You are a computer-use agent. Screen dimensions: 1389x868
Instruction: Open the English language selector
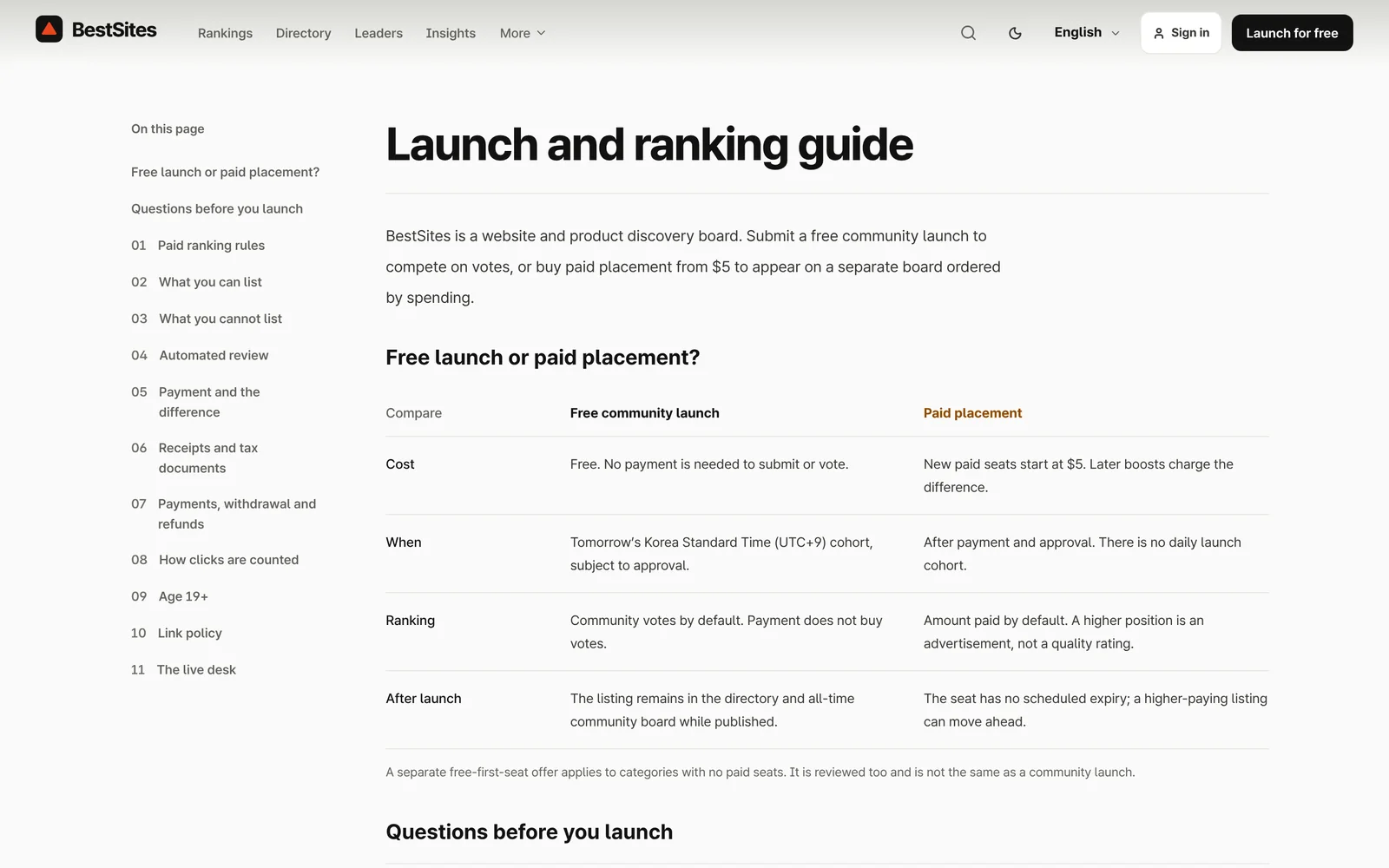point(1087,33)
